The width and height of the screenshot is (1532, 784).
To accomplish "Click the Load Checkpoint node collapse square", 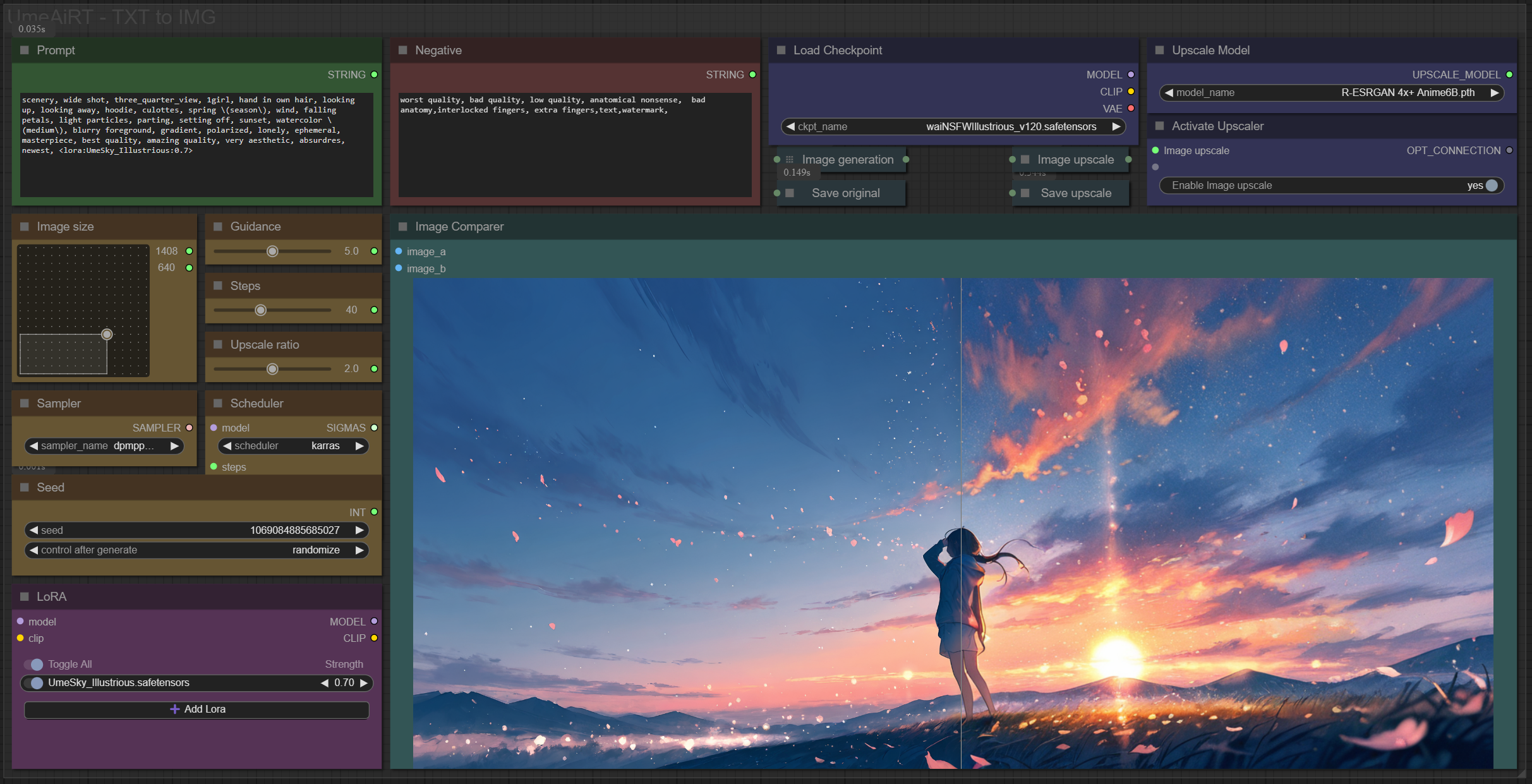I will [781, 50].
